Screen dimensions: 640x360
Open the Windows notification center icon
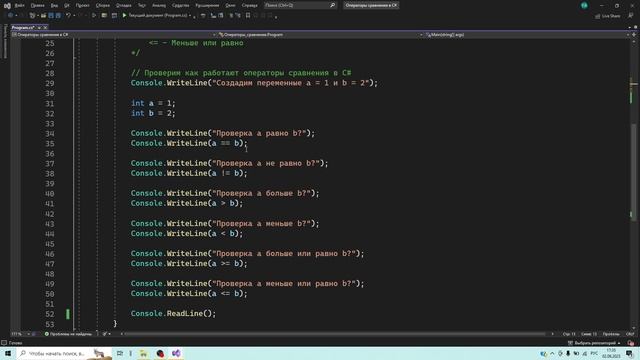coord(630,353)
